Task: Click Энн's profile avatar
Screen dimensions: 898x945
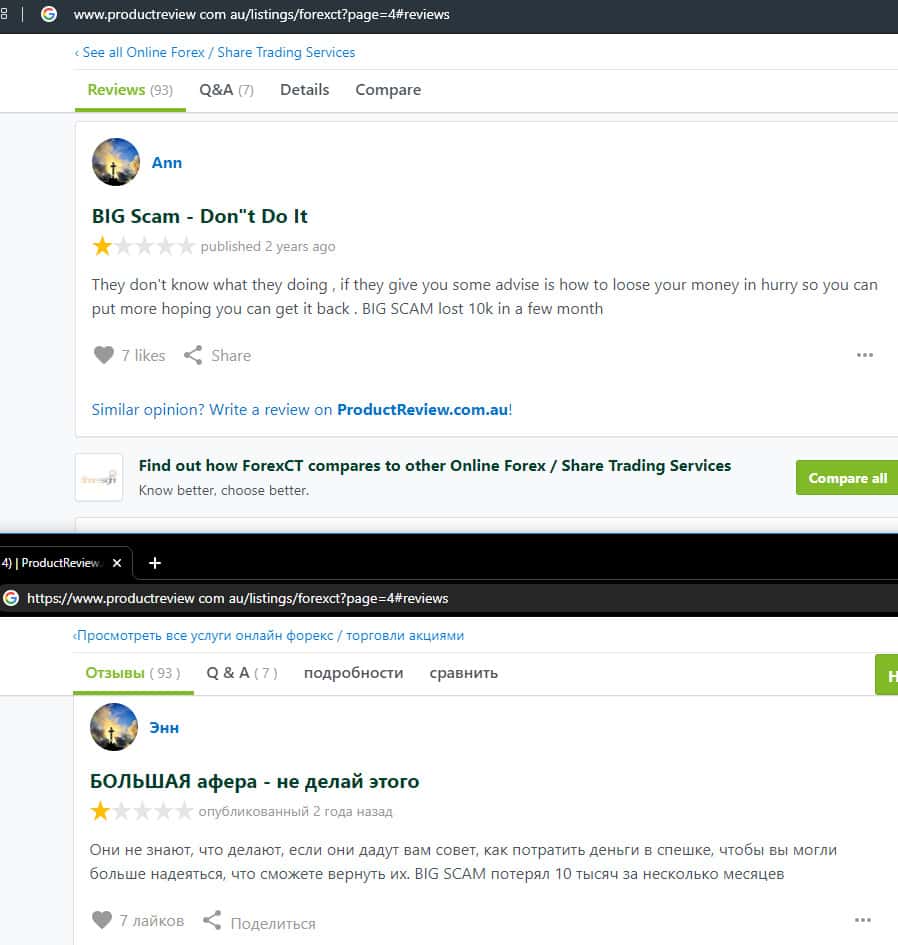Action: point(114,727)
